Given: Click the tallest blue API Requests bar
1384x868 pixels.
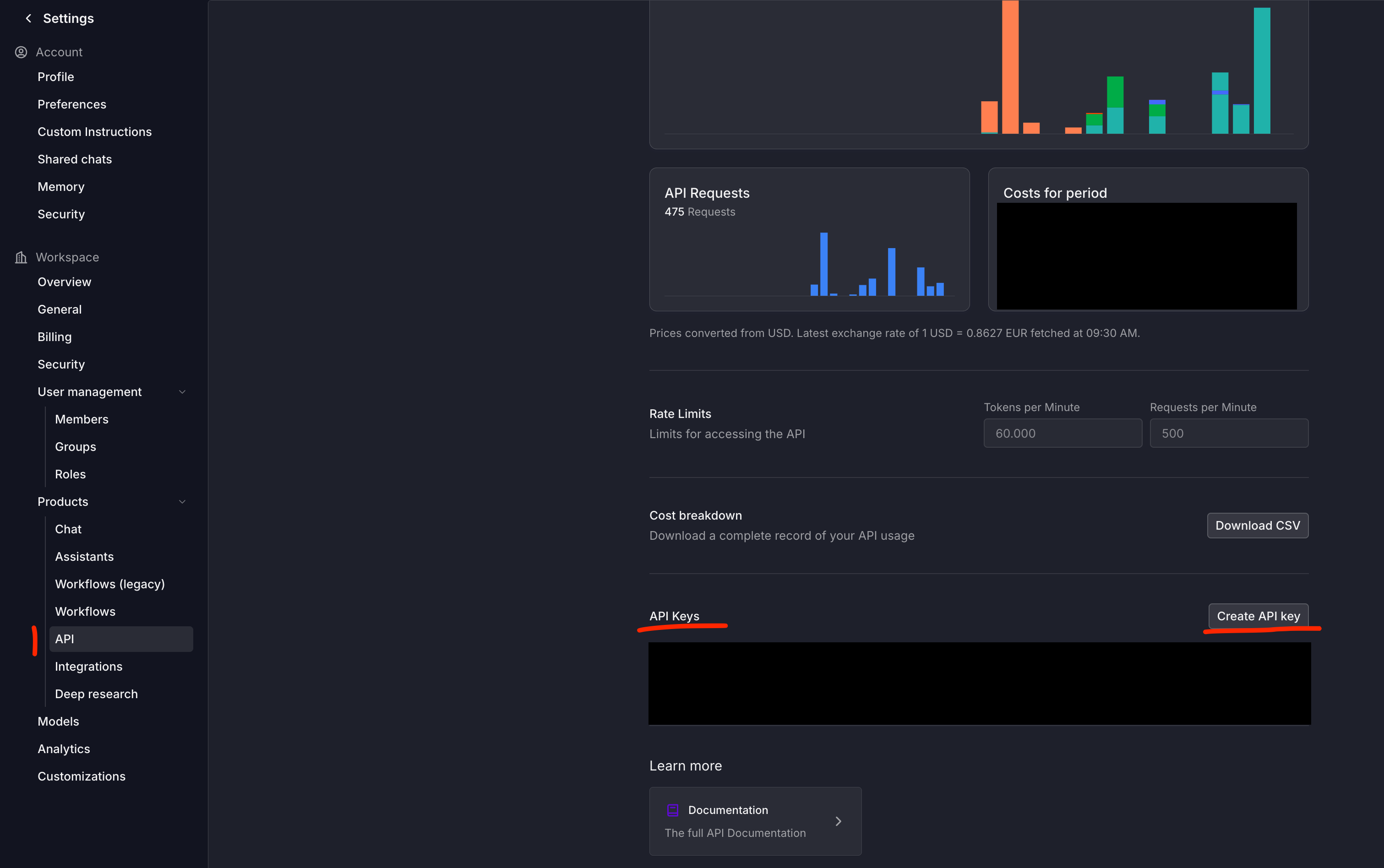Looking at the screenshot, I should [823, 264].
